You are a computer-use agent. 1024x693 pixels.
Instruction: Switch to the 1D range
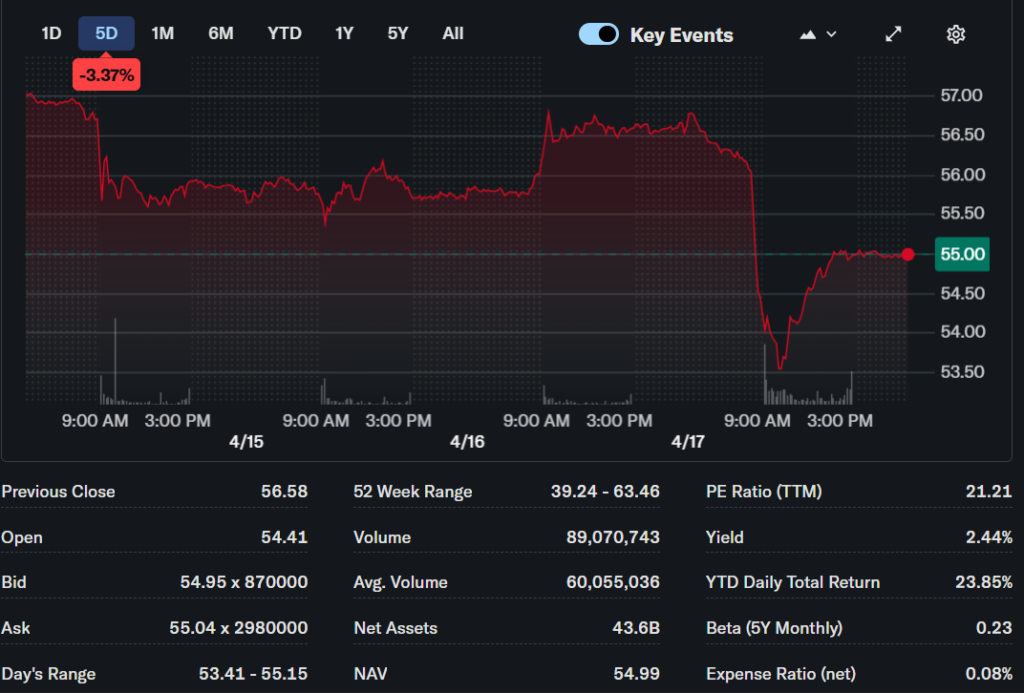click(x=51, y=33)
